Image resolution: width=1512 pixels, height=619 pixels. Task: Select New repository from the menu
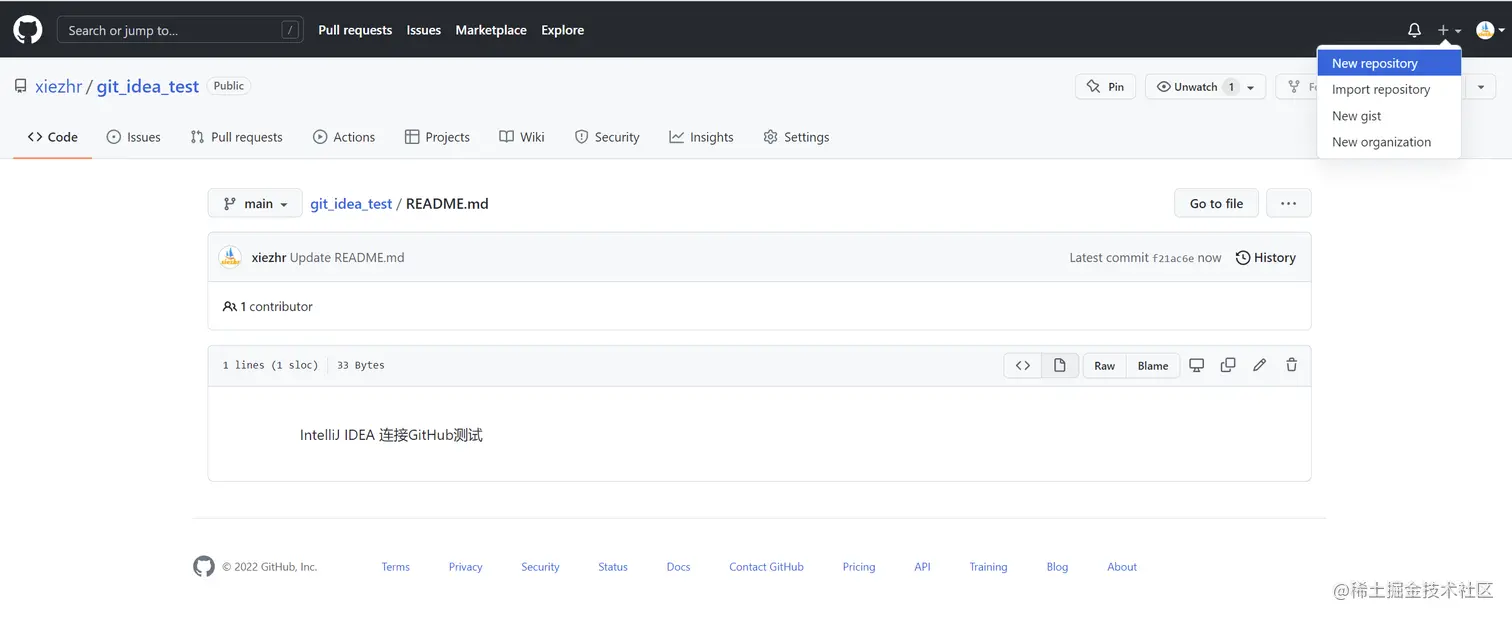(x=1389, y=63)
